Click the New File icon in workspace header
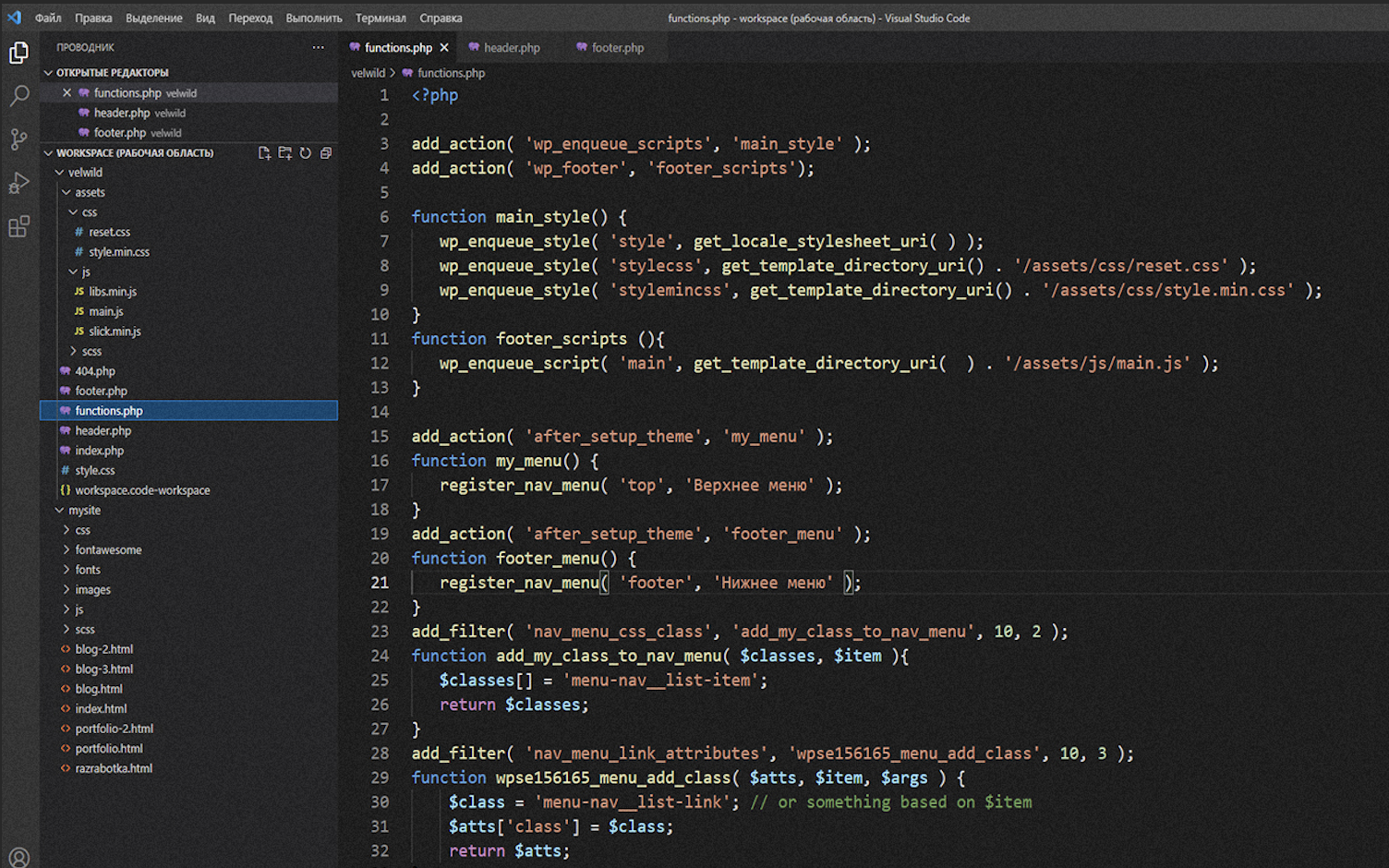The image size is (1389, 868). [265, 153]
